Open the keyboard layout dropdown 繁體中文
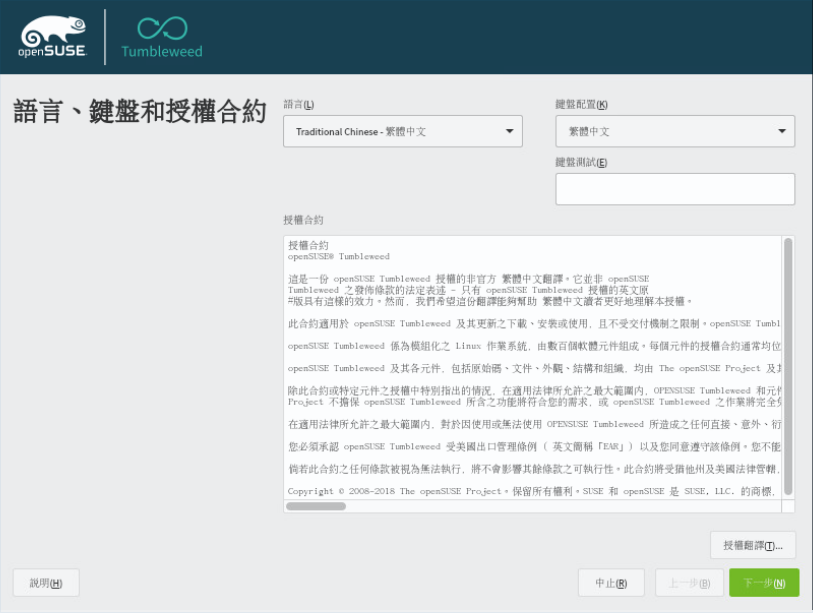This screenshot has width=813, height=613. (675, 131)
